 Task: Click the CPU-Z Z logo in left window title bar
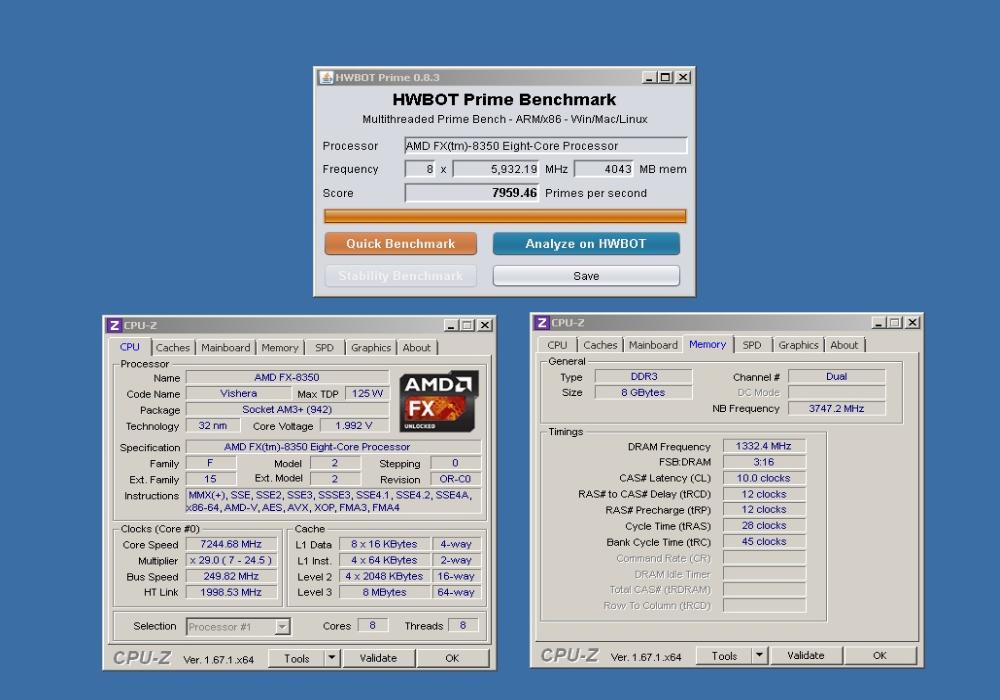tap(114, 325)
